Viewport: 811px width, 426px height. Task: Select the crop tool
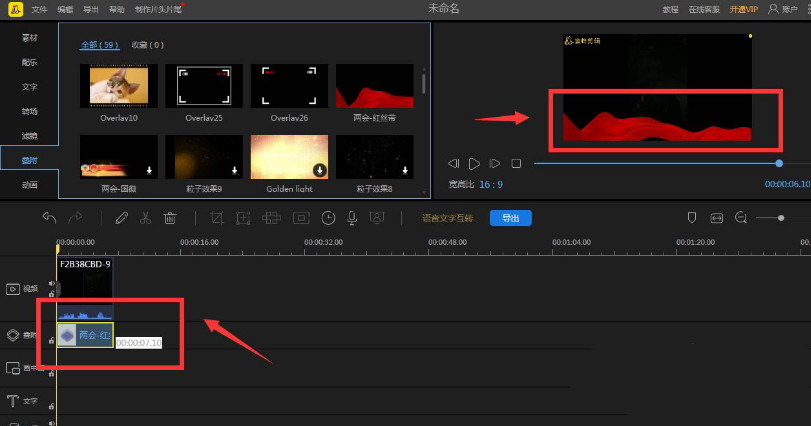click(217, 218)
